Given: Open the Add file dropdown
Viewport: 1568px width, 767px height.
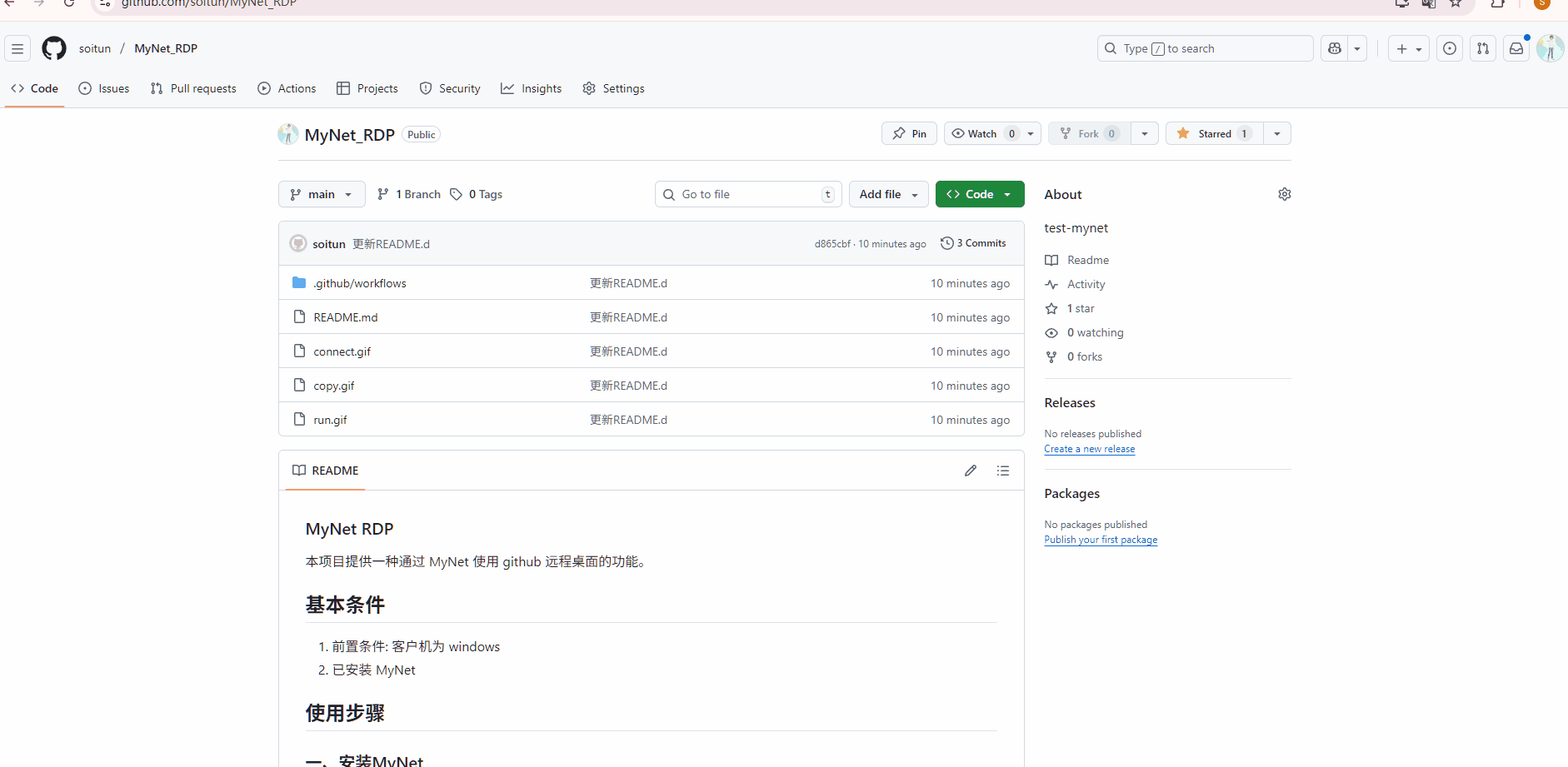Looking at the screenshot, I should click(x=888, y=194).
